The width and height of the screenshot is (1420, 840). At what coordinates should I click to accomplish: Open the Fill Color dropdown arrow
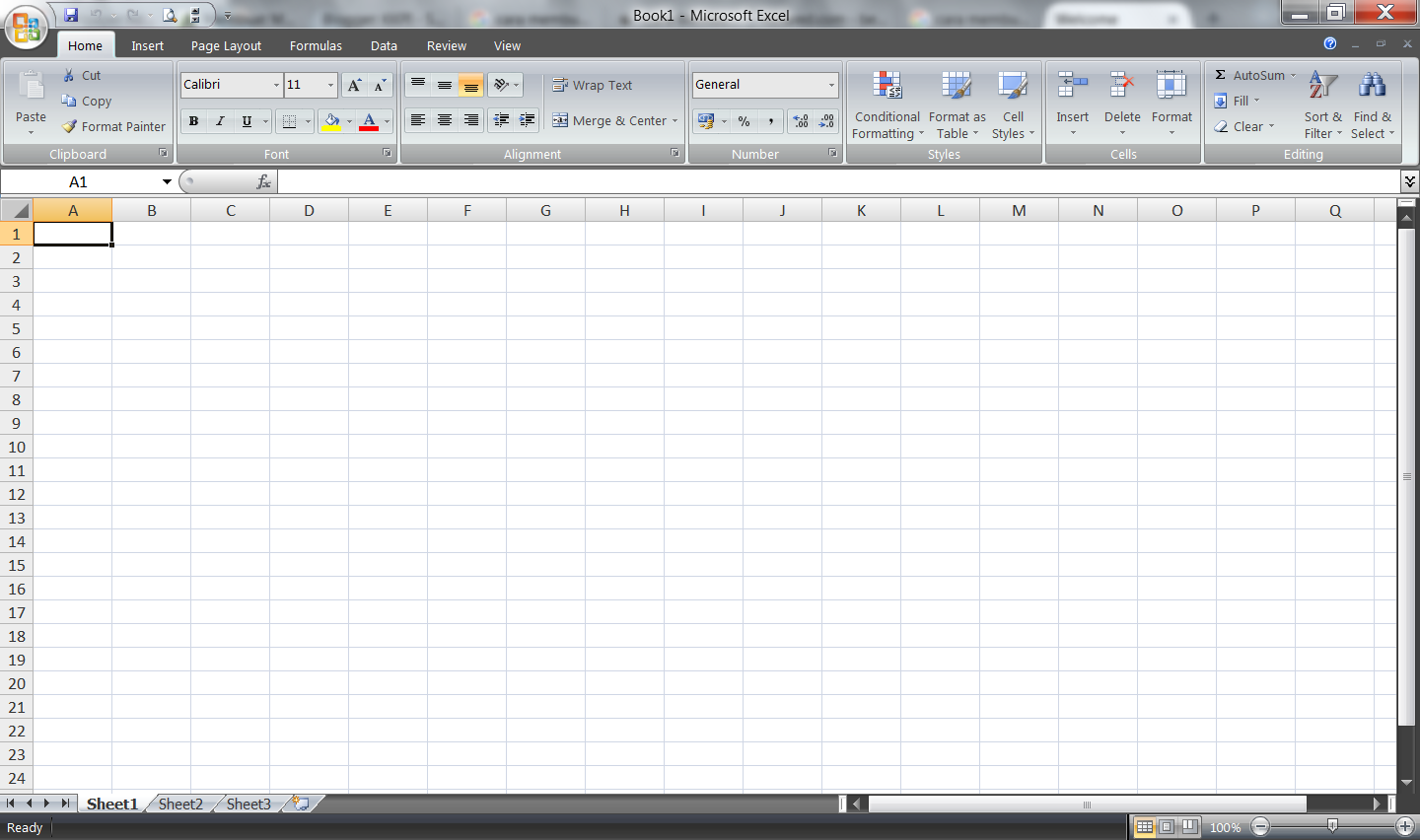pos(349,121)
